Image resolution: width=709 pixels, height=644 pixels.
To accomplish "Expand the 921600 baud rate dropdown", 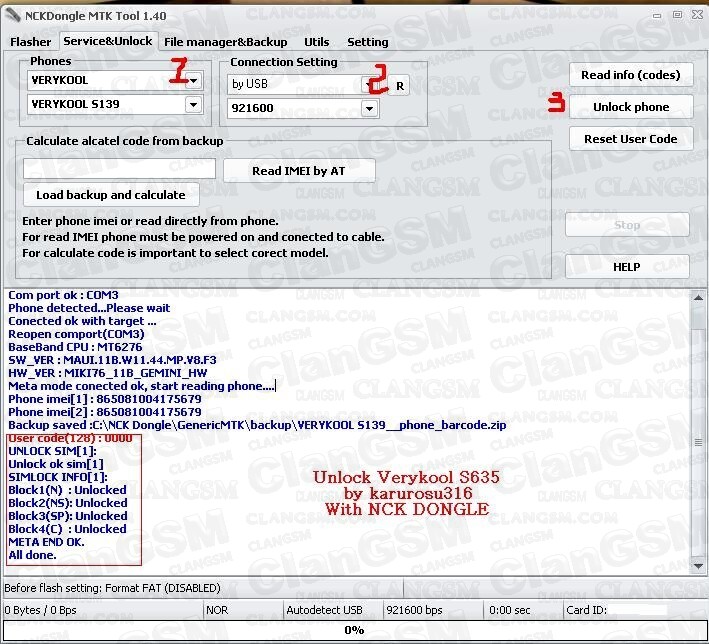I will pyautogui.click(x=369, y=109).
